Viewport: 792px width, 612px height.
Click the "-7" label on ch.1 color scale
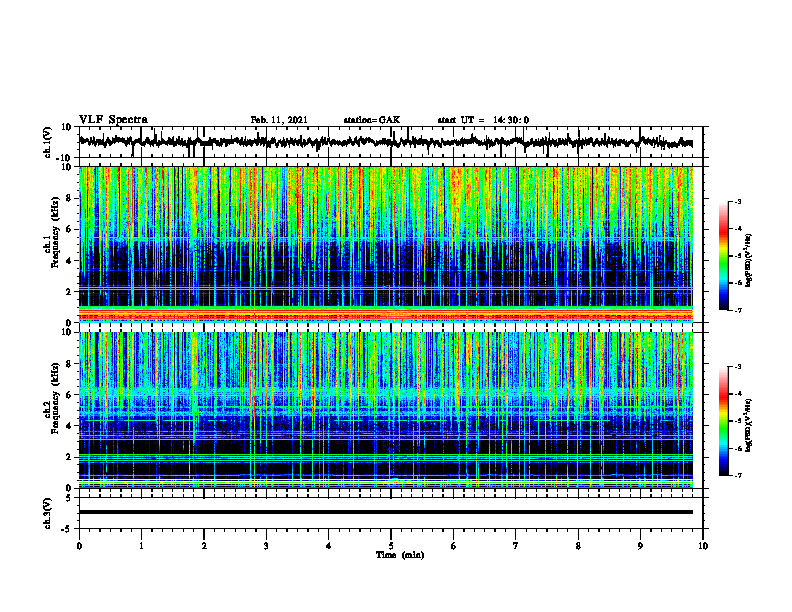[x=738, y=310]
